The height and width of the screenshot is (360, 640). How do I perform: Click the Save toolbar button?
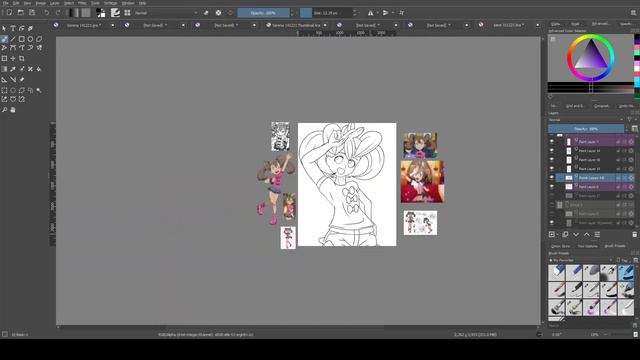click(32, 13)
